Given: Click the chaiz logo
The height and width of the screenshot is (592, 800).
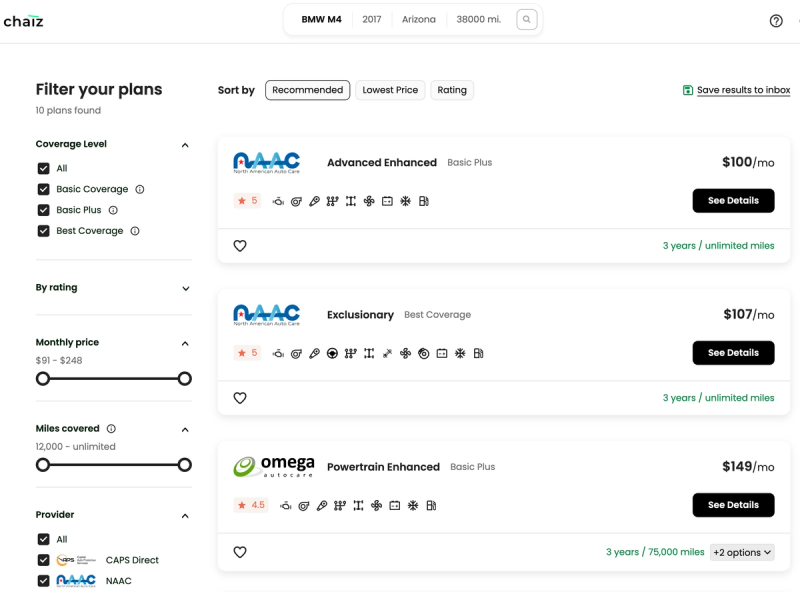Looking at the screenshot, I should (x=23, y=21).
